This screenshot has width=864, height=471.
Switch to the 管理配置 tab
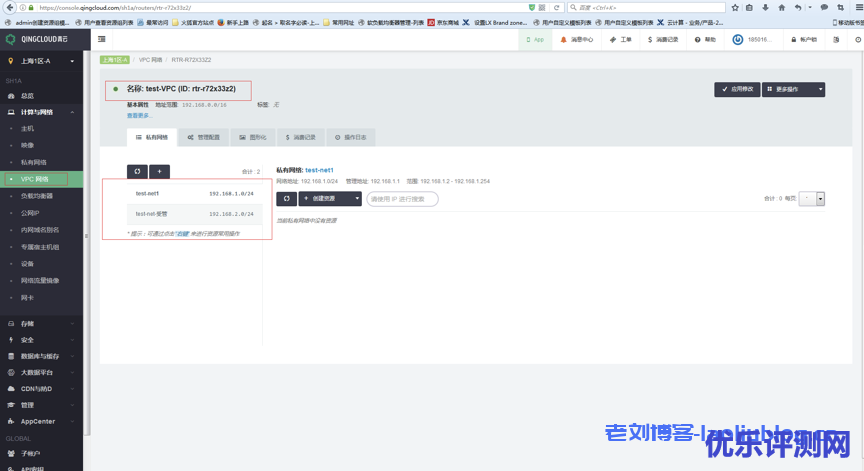[204, 137]
